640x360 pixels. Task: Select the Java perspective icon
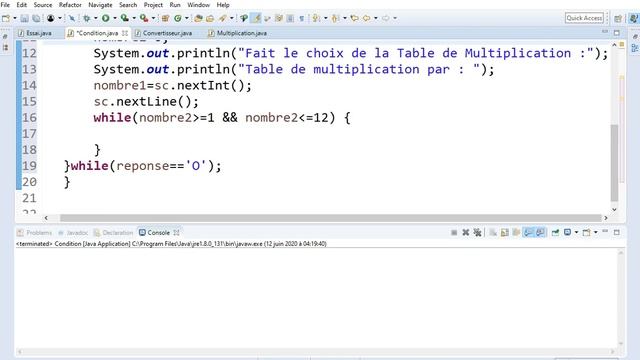[x=634, y=18]
